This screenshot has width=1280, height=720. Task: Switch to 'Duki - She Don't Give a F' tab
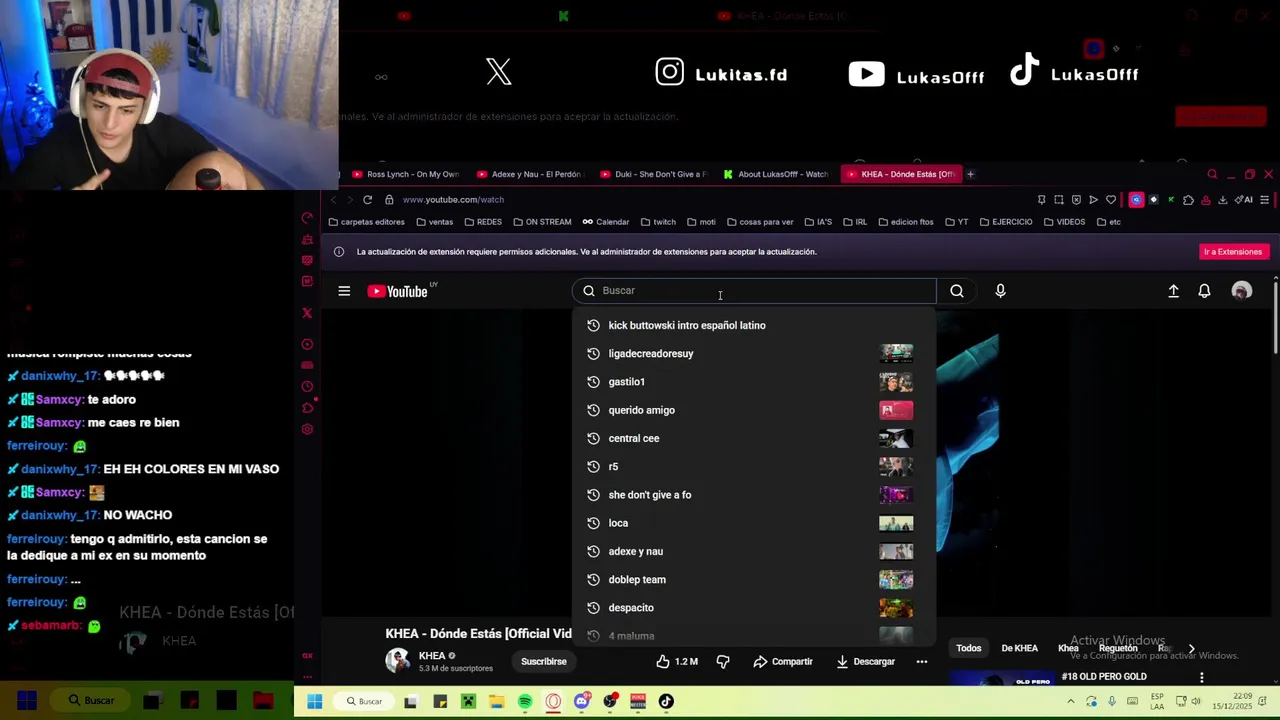(652, 174)
